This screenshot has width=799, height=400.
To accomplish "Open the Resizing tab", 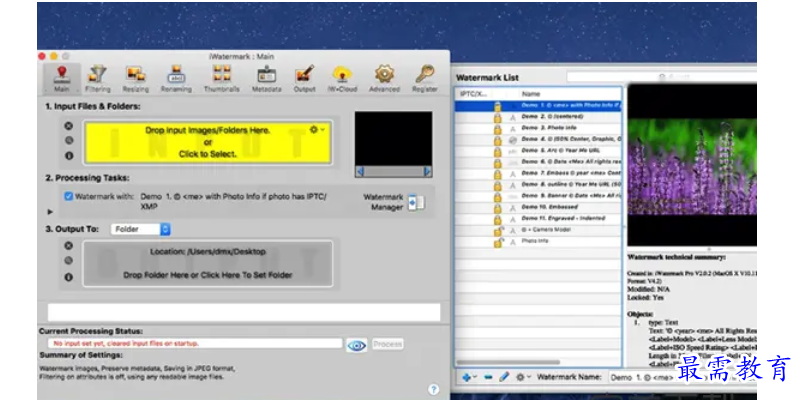I will pyautogui.click(x=136, y=79).
